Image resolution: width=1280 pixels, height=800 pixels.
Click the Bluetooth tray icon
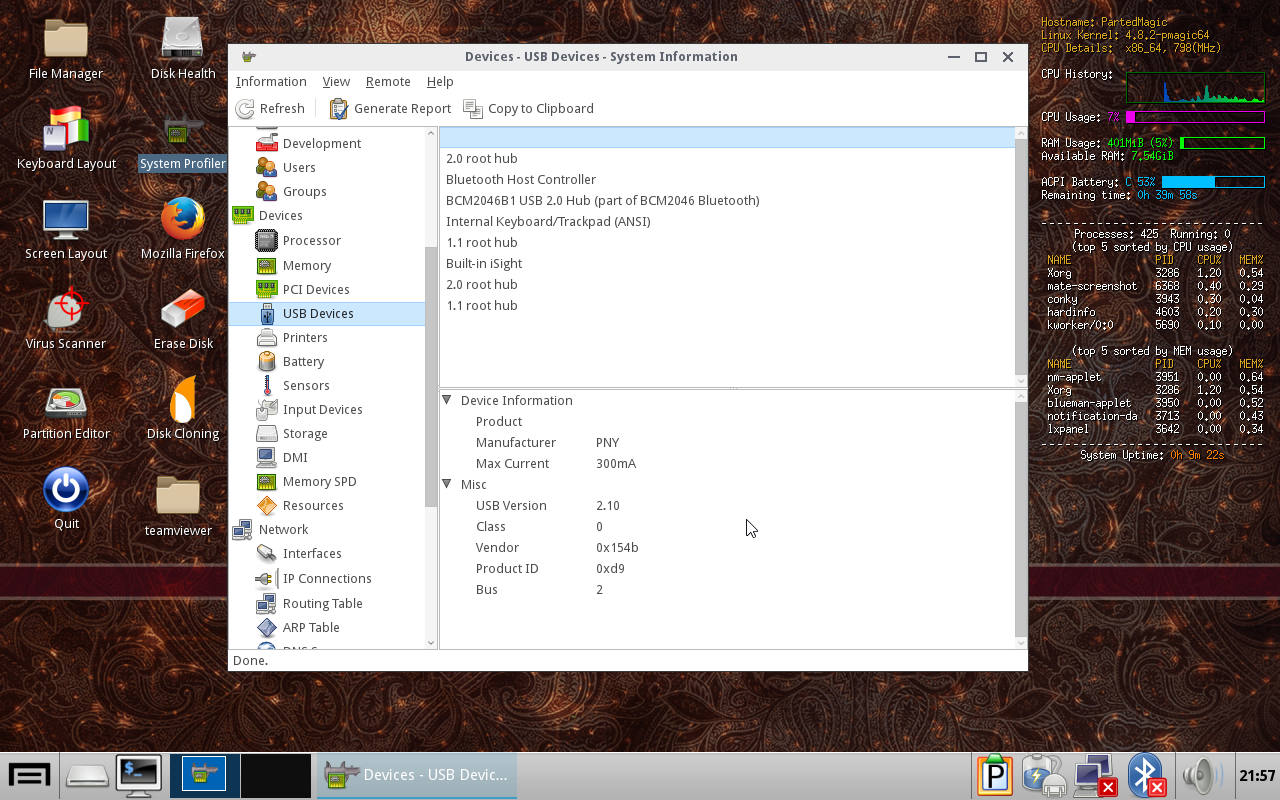click(1146, 775)
